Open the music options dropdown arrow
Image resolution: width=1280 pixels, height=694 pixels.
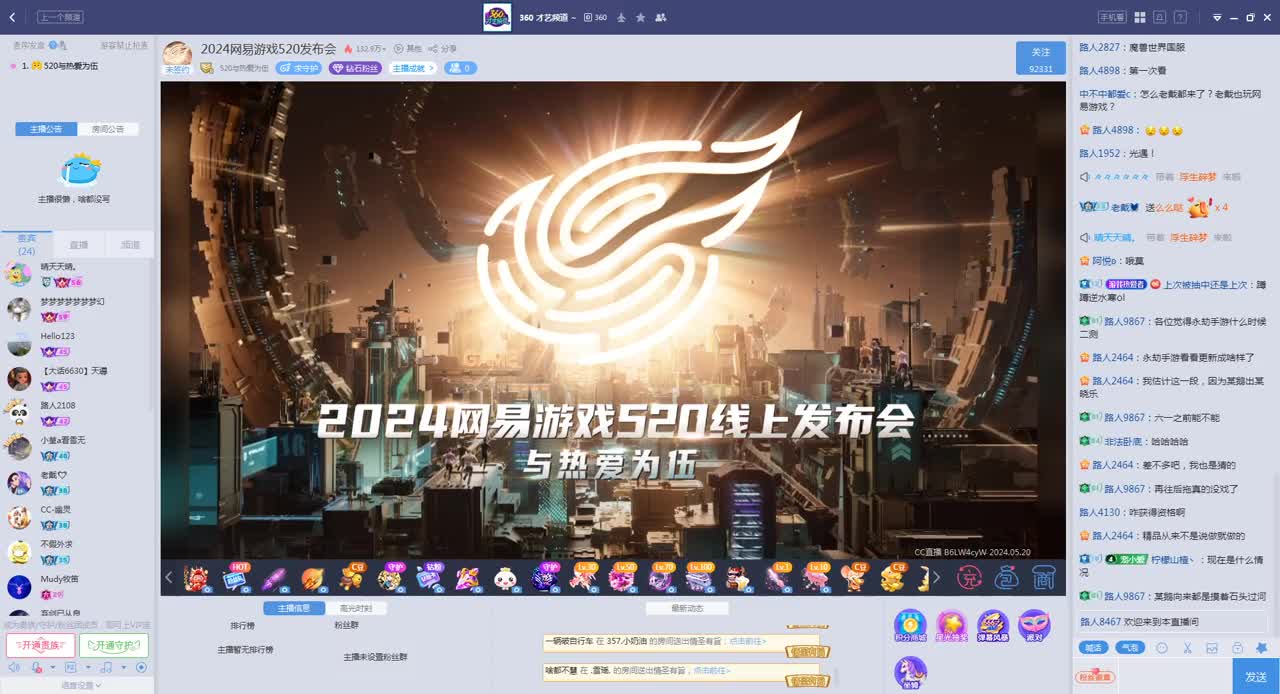pos(123,667)
